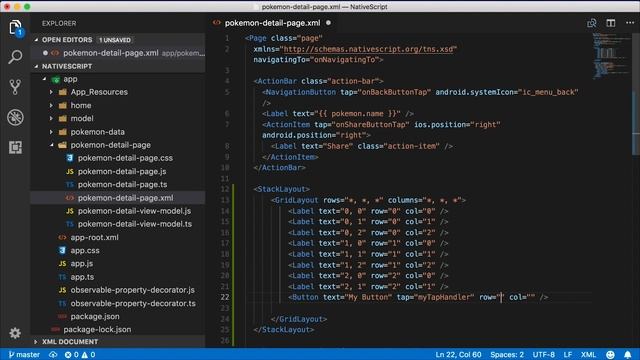
Task: Change end of line sequence LF
Action: 567,354
